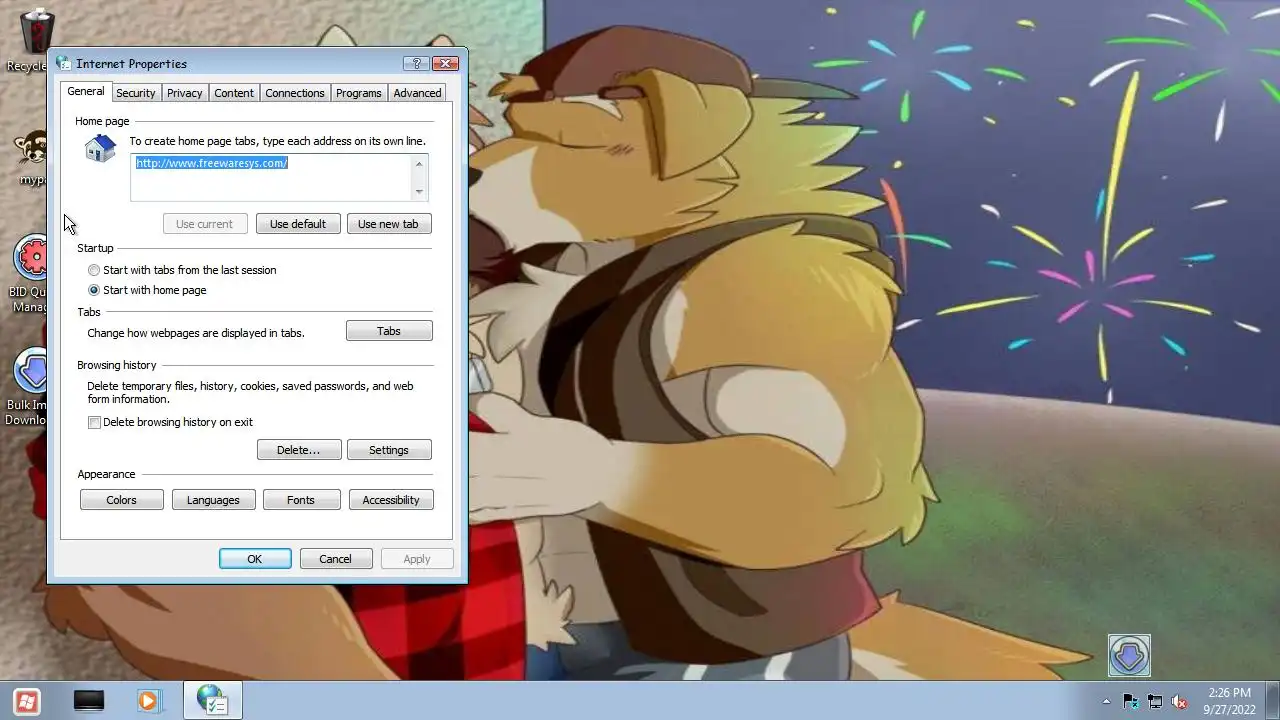The width and height of the screenshot is (1280, 720).
Task: Click the Internet Properties taskbar icon
Action: (213, 701)
